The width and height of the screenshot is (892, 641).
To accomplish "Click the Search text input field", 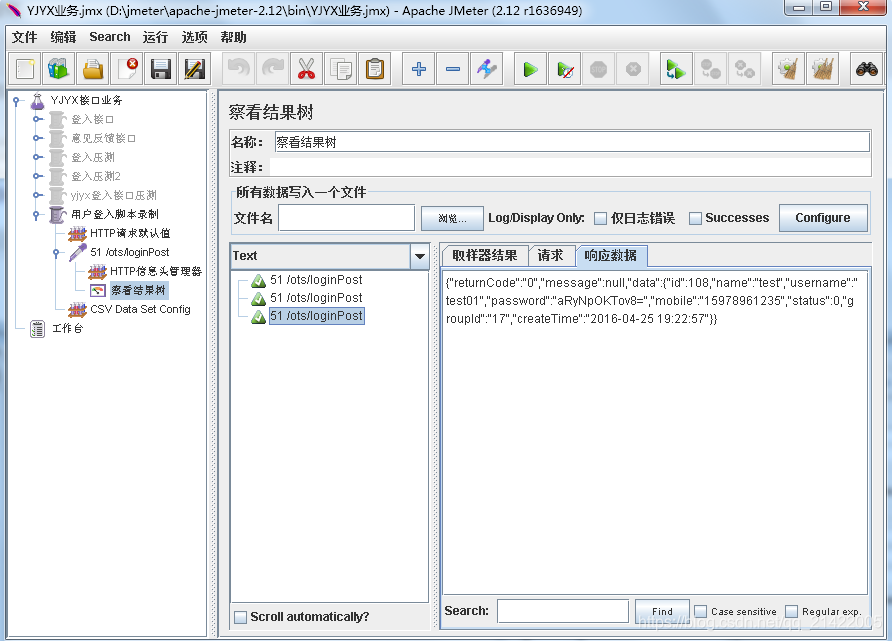I will [563, 611].
